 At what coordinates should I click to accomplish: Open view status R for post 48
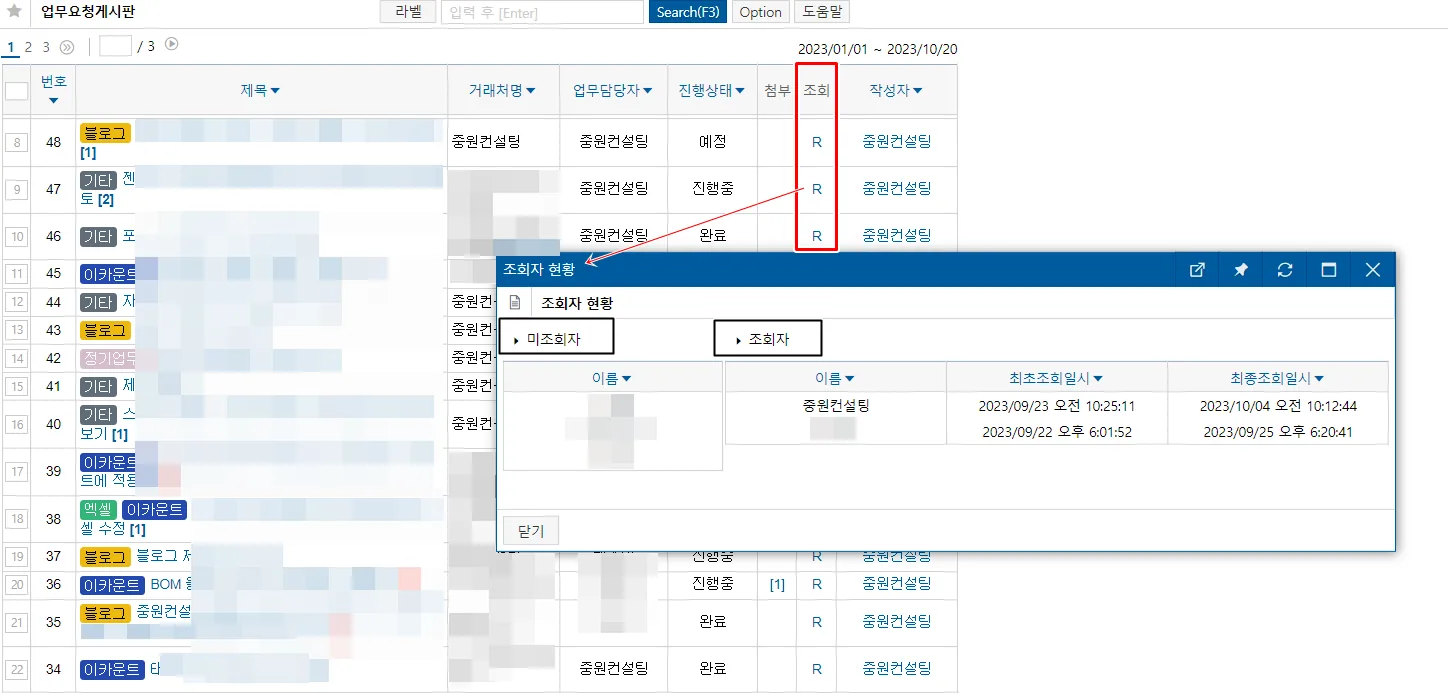(x=817, y=142)
